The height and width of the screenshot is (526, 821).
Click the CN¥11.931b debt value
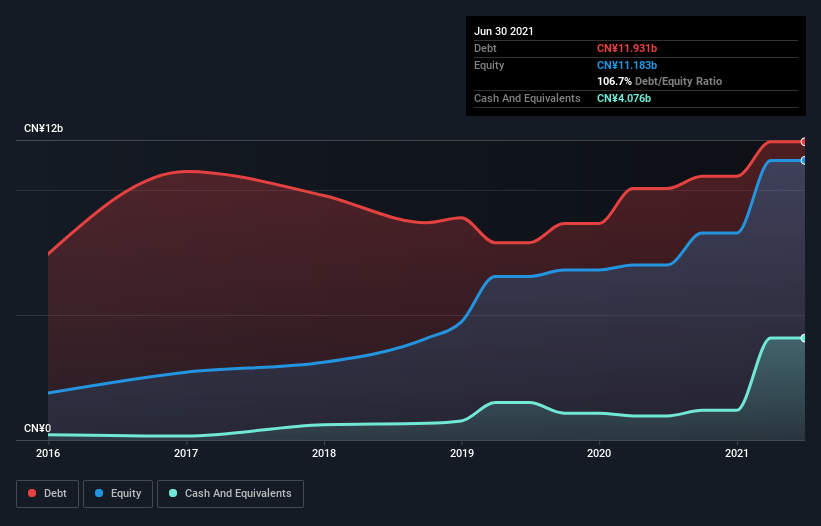627,48
